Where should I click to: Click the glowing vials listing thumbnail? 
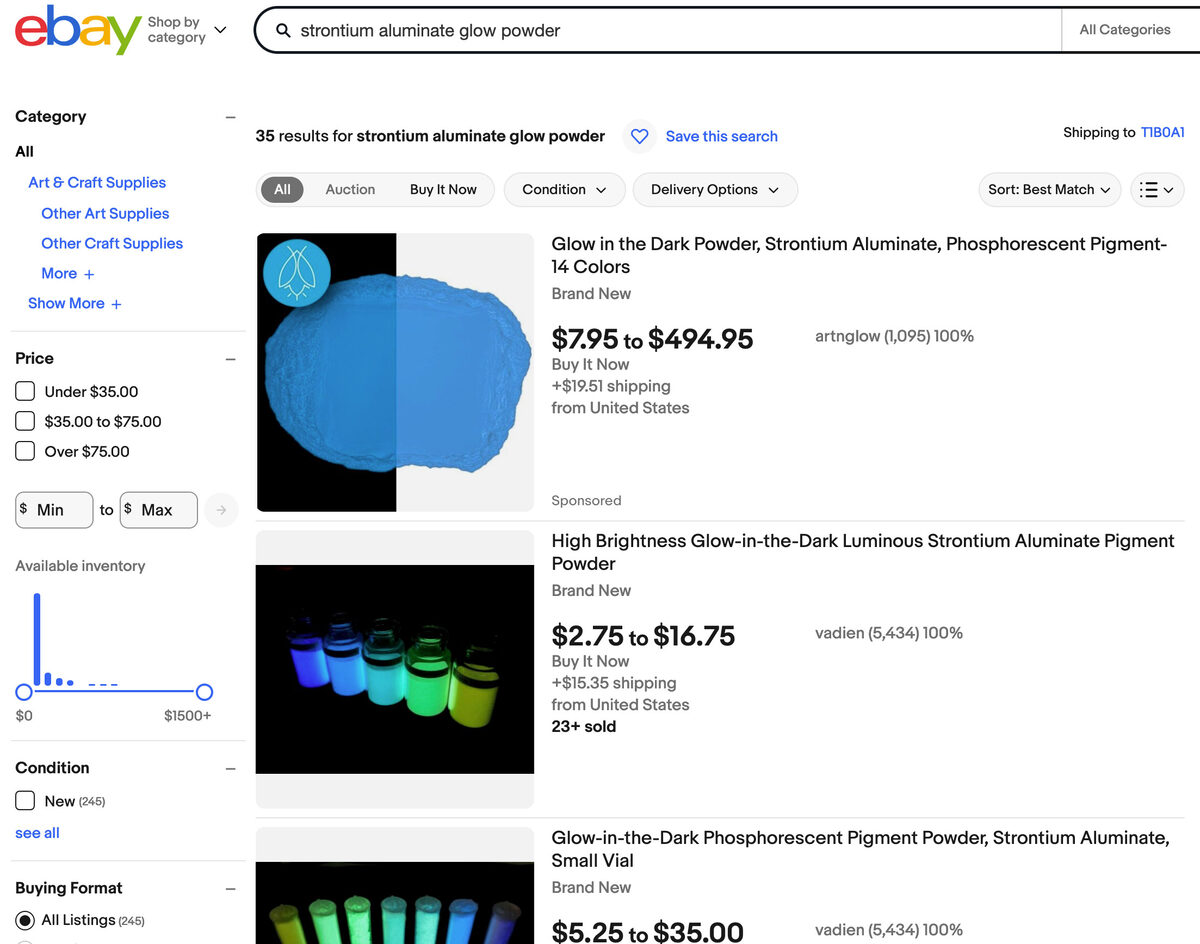[x=395, y=669]
